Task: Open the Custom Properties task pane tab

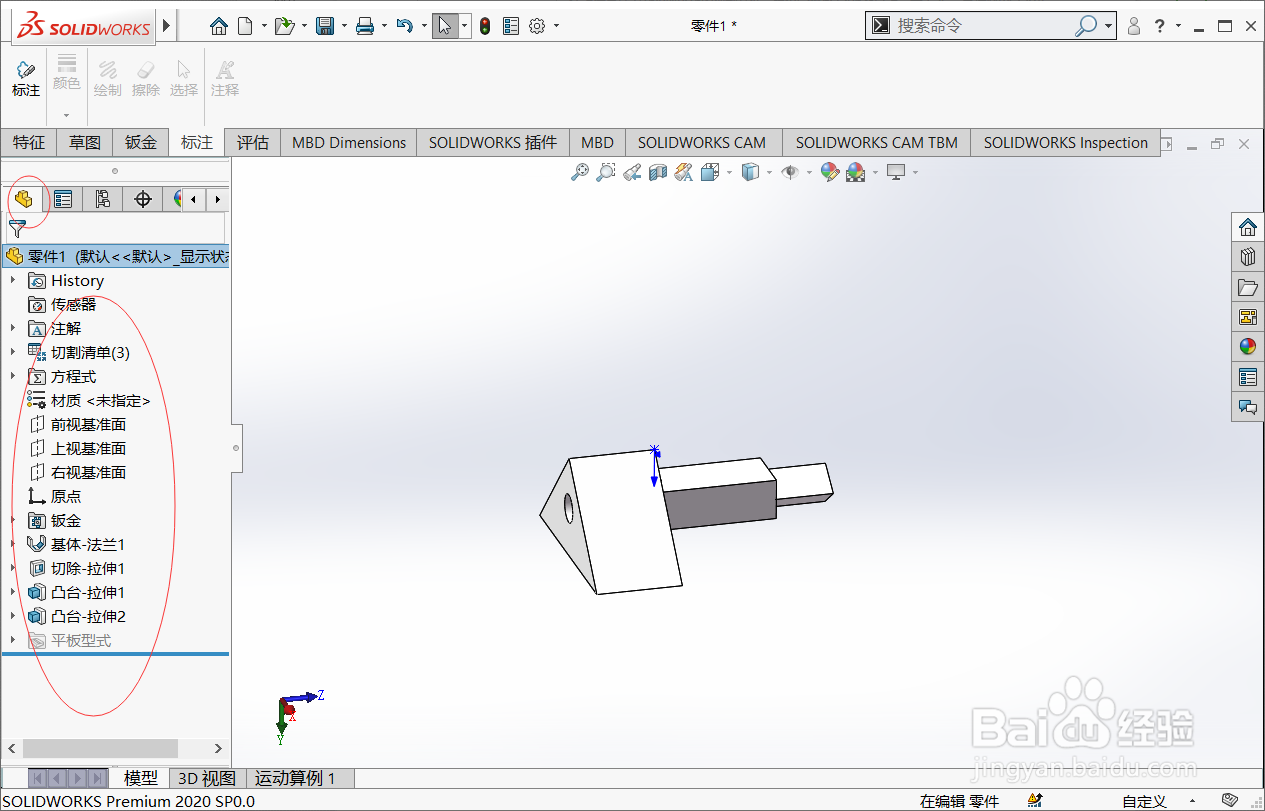Action: (1247, 377)
